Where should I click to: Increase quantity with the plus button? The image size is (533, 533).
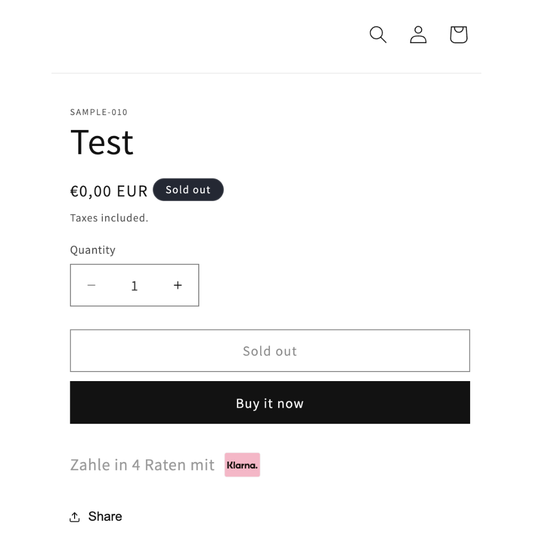(177, 285)
